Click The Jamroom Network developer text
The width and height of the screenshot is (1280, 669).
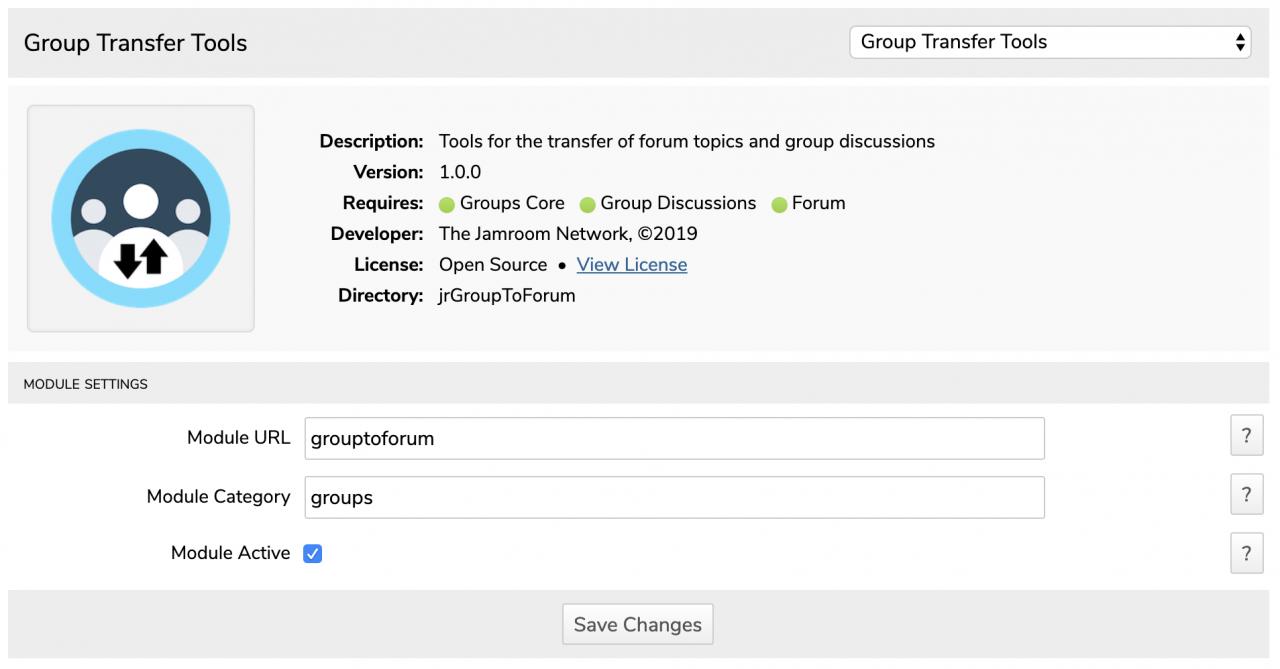pyautogui.click(x=568, y=234)
